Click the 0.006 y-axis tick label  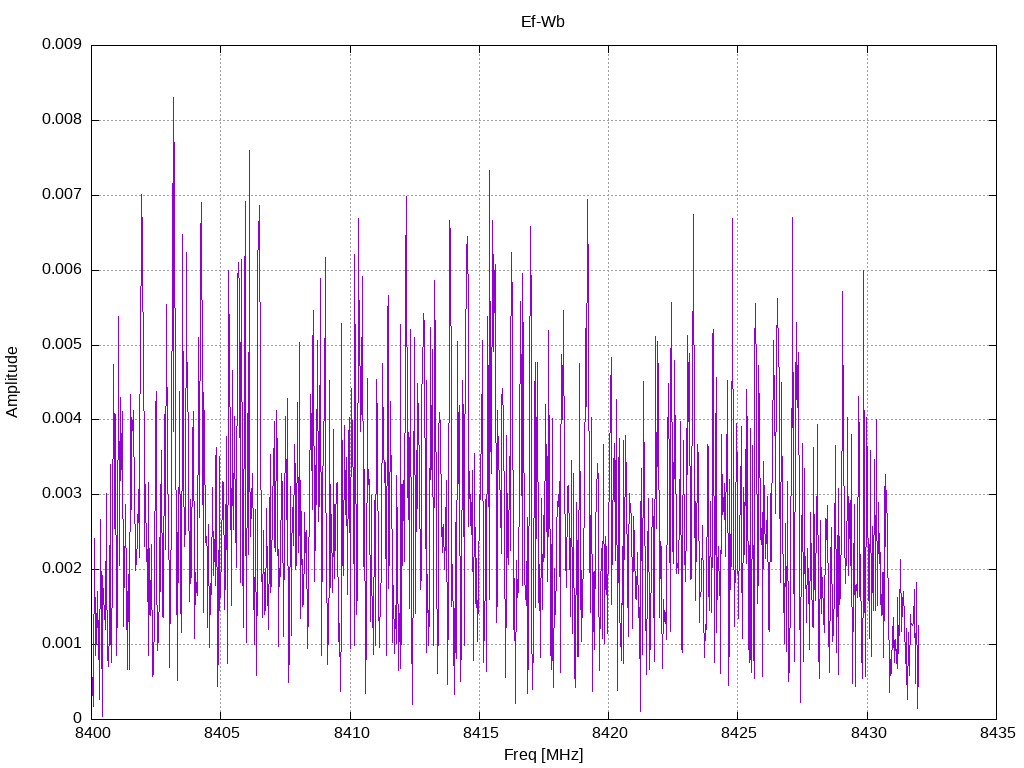click(62, 270)
